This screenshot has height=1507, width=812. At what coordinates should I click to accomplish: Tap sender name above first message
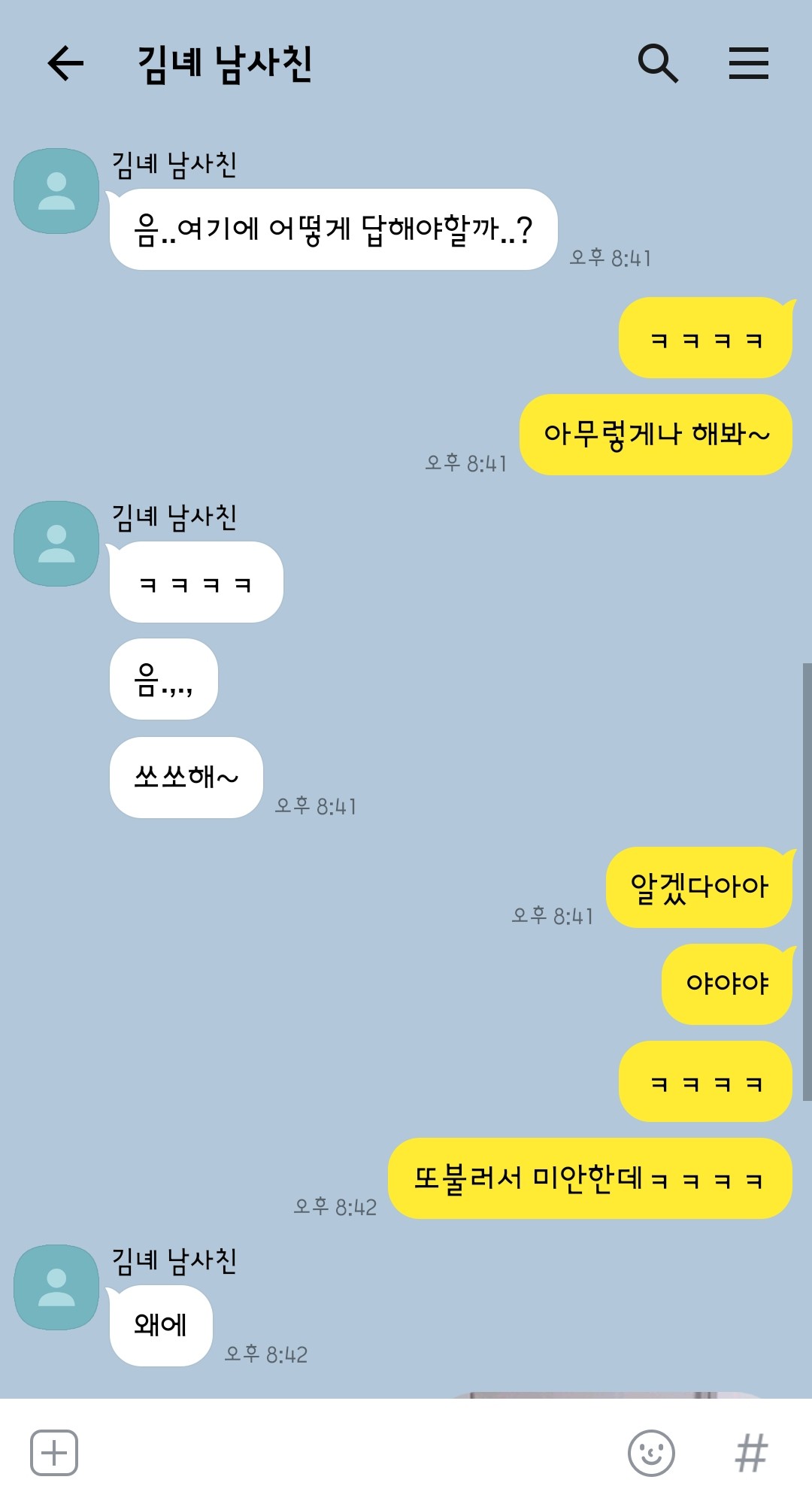(174, 164)
